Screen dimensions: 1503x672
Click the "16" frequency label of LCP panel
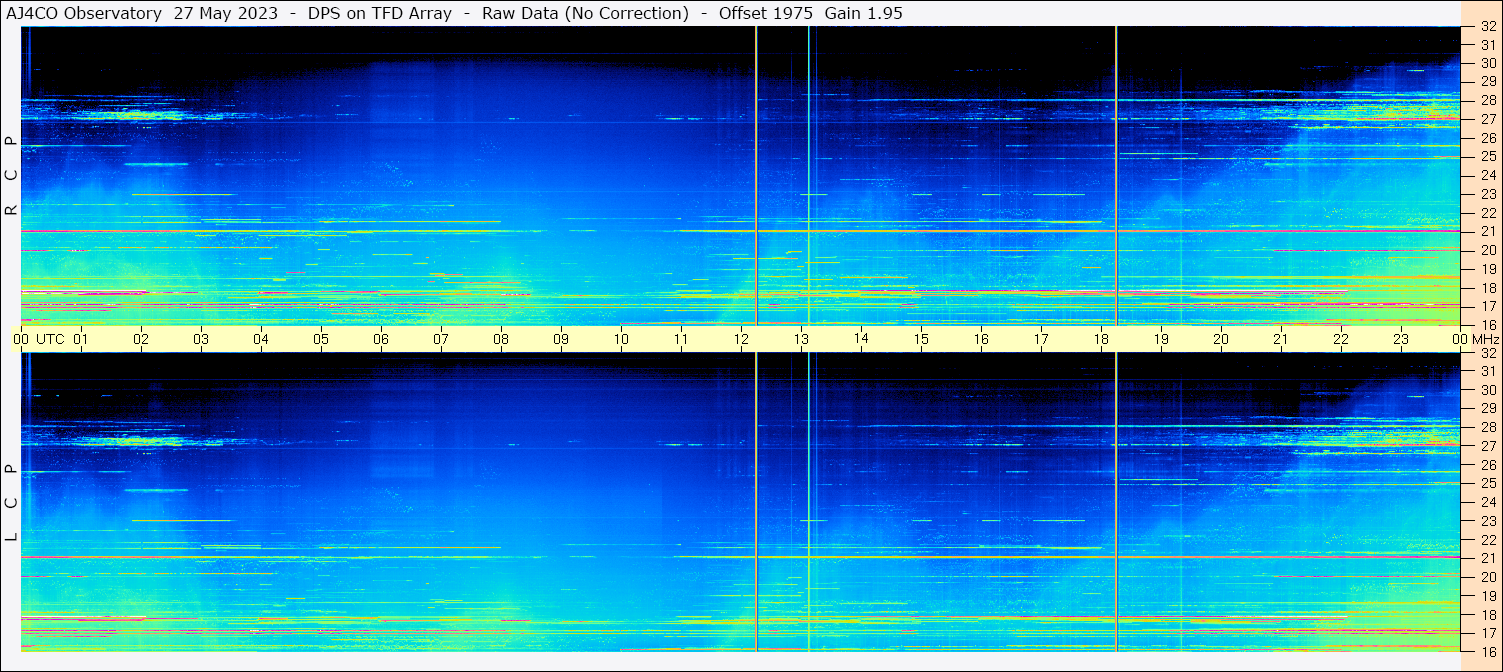click(1487, 651)
